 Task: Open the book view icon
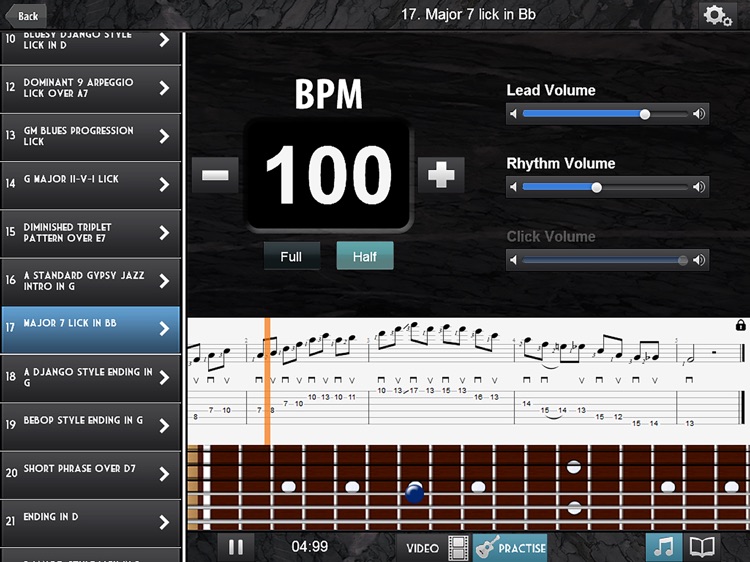[702, 547]
